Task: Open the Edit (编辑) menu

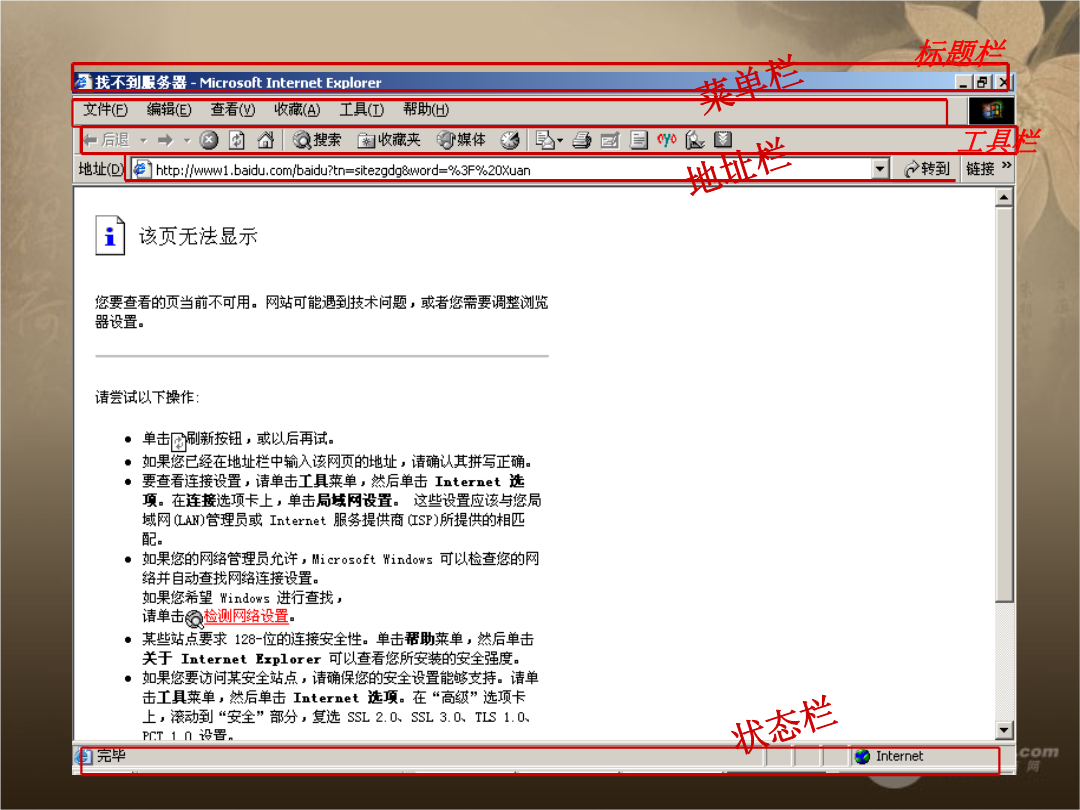Action: point(169,110)
